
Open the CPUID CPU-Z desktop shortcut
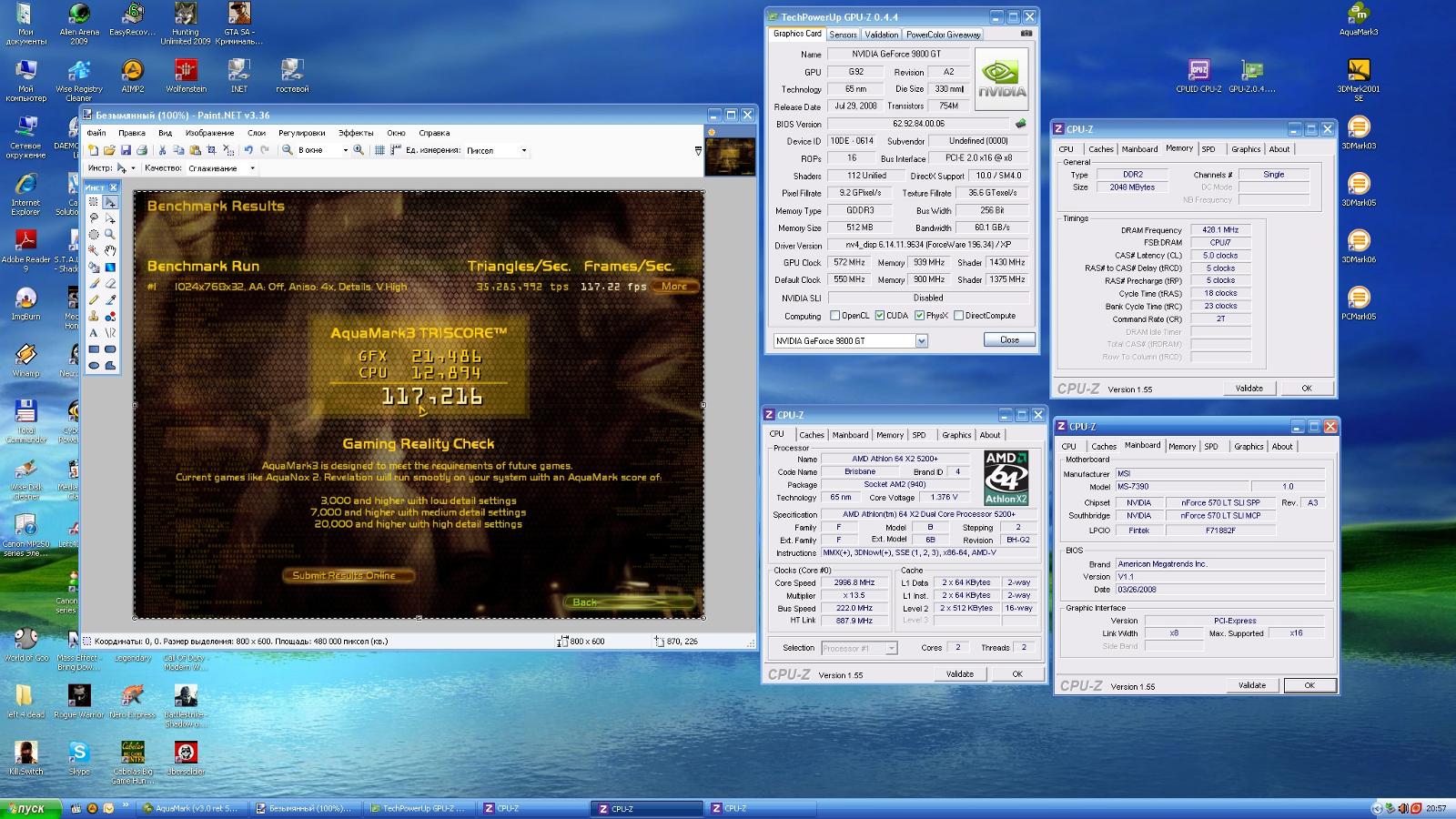1198,76
